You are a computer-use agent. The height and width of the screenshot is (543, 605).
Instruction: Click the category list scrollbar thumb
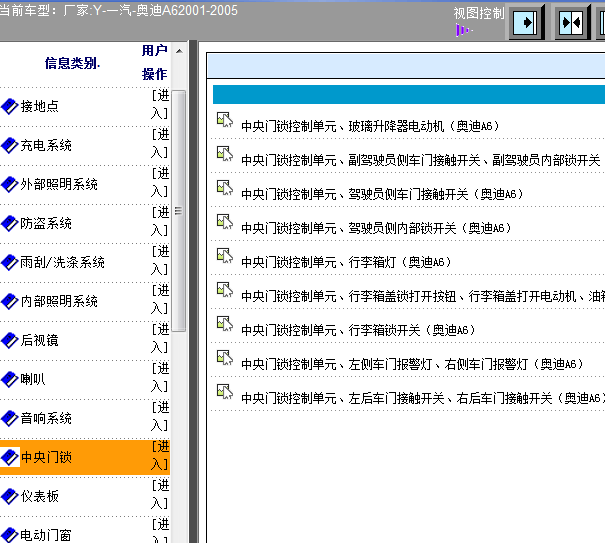coord(179,211)
